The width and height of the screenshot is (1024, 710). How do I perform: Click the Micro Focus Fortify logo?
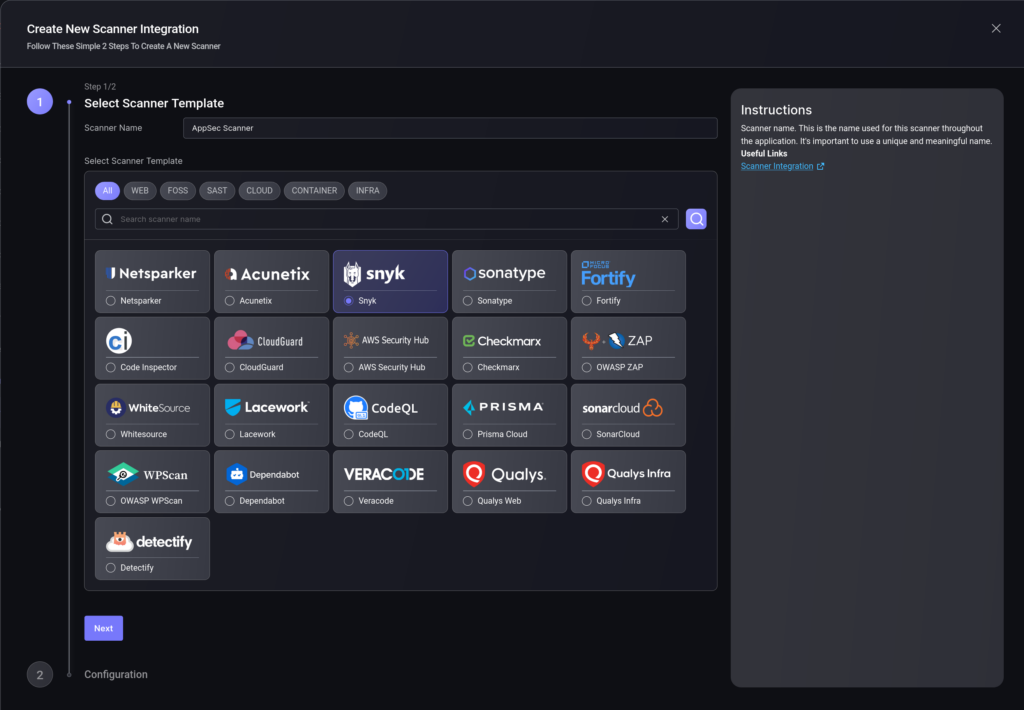[x=608, y=274]
